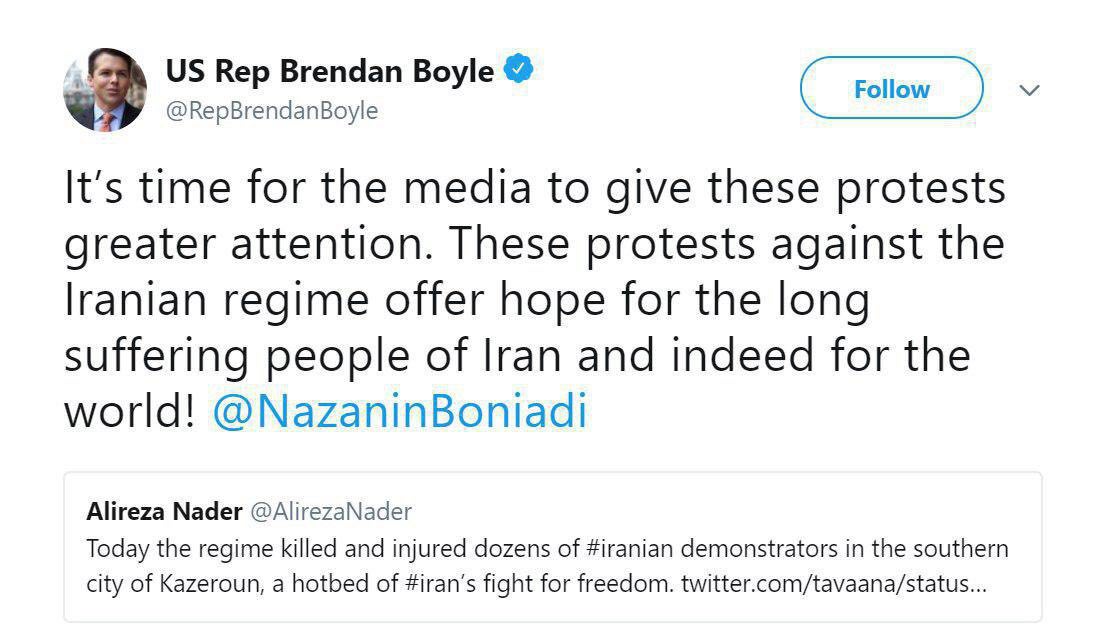Click the blue verified badge

click(519, 72)
